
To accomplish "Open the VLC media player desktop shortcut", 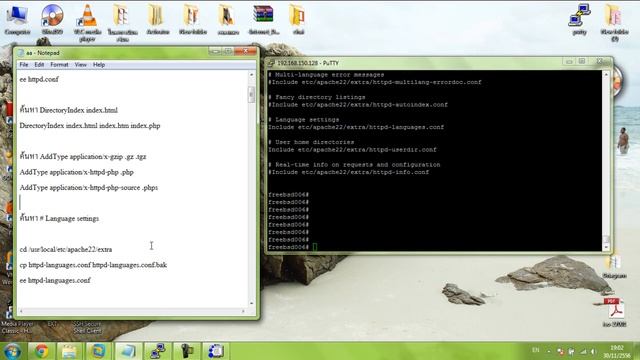I will [x=87, y=22].
